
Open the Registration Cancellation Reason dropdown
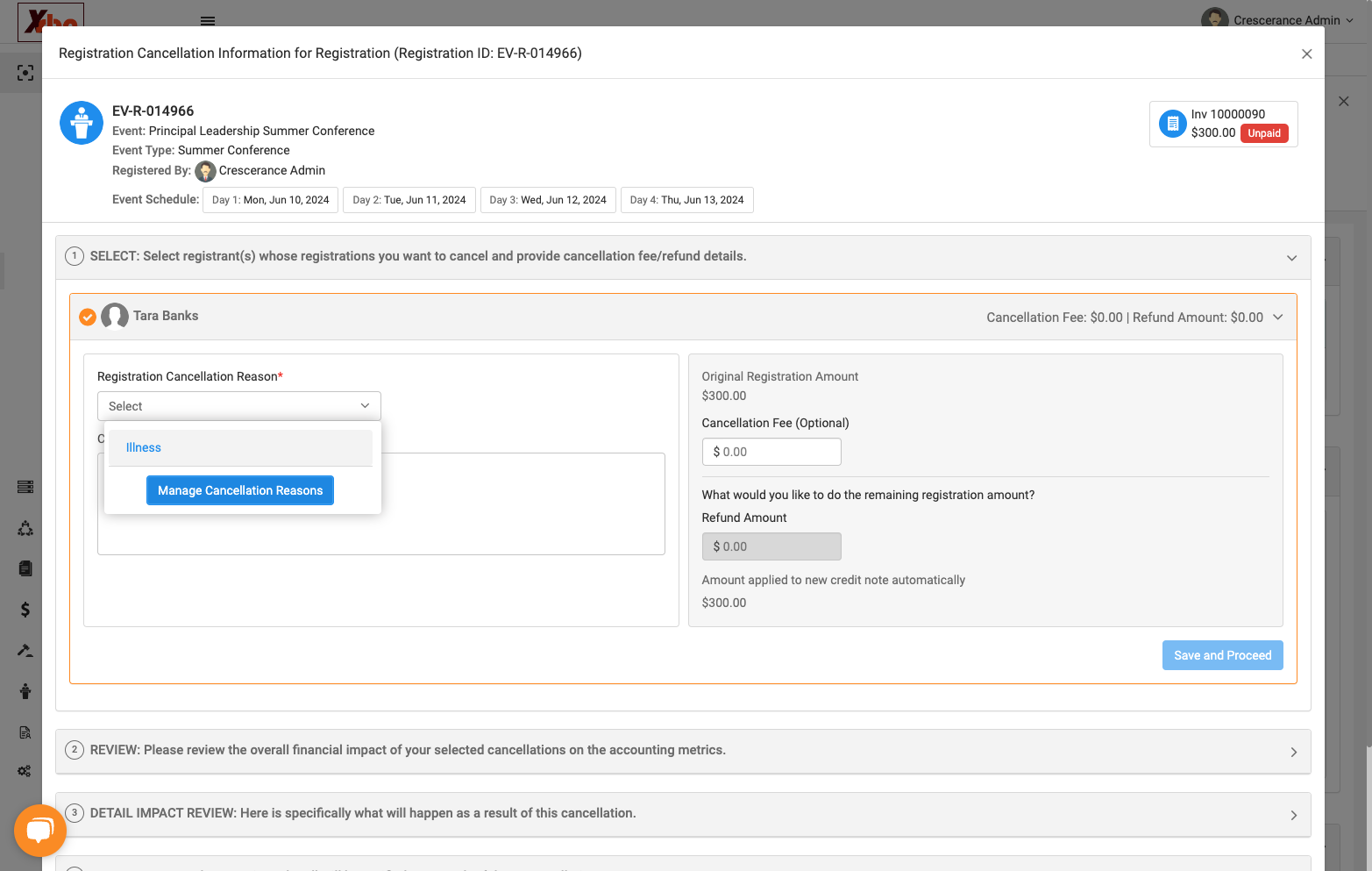[239, 406]
